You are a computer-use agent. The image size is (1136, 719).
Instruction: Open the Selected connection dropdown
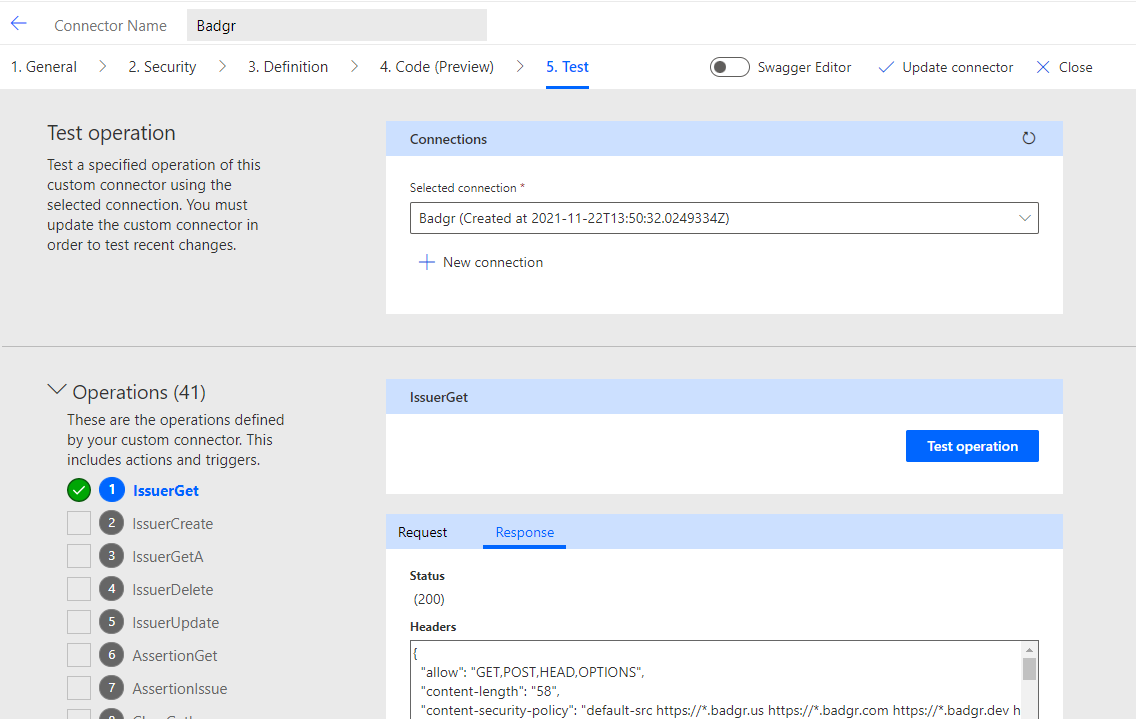click(x=724, y=218)
